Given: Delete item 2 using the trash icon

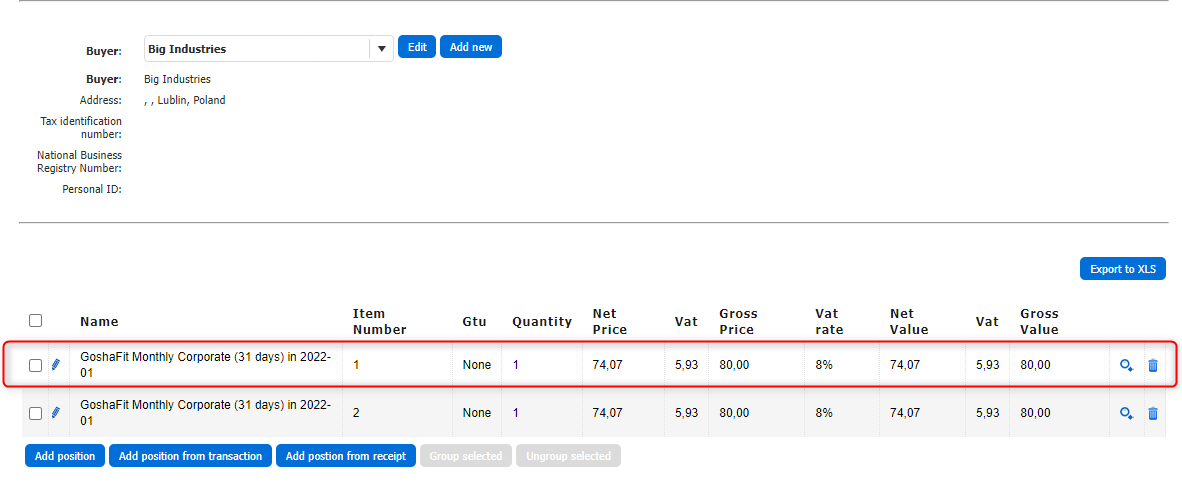Looking at the screenshot, I should [x=1152, y=413].
